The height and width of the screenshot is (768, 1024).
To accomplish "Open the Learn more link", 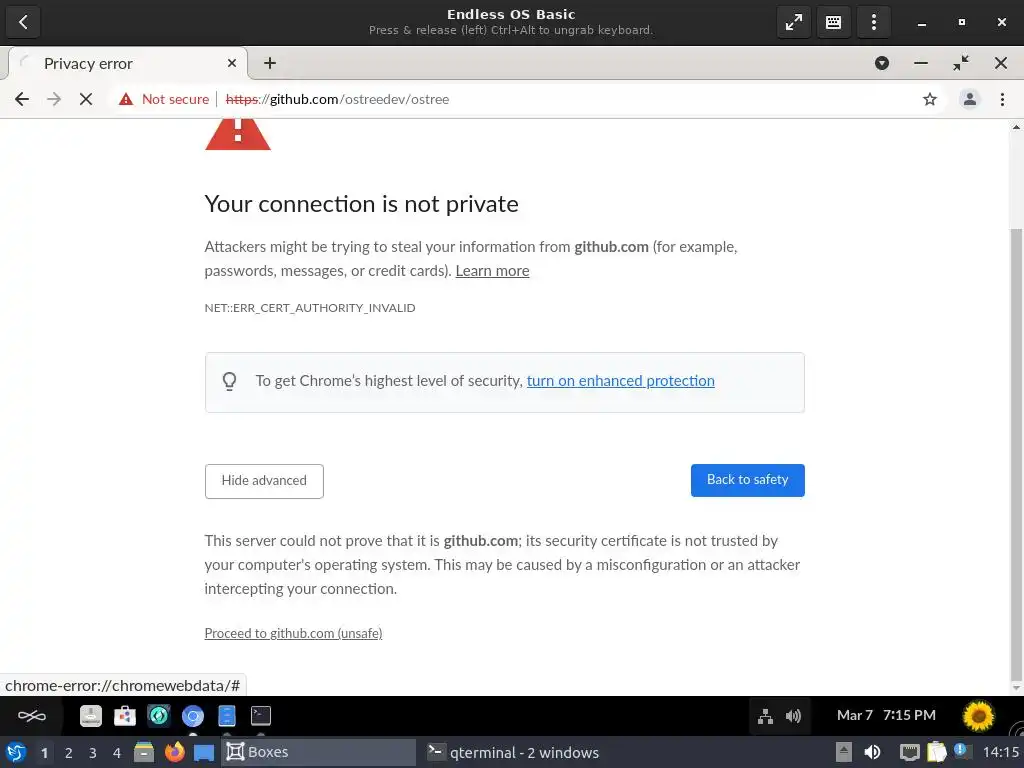I will pos(492,271).
